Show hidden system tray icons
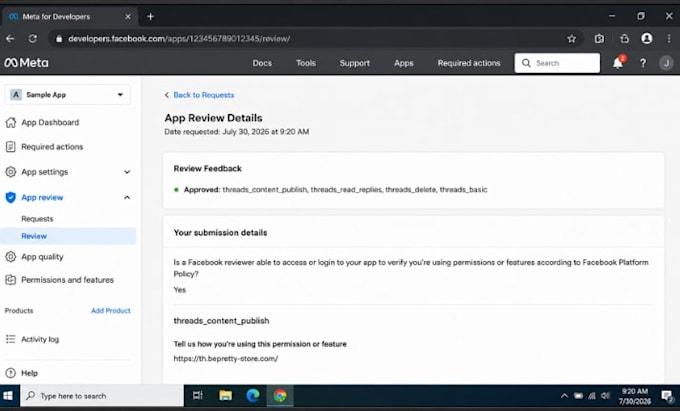 [x=564, y=395]
